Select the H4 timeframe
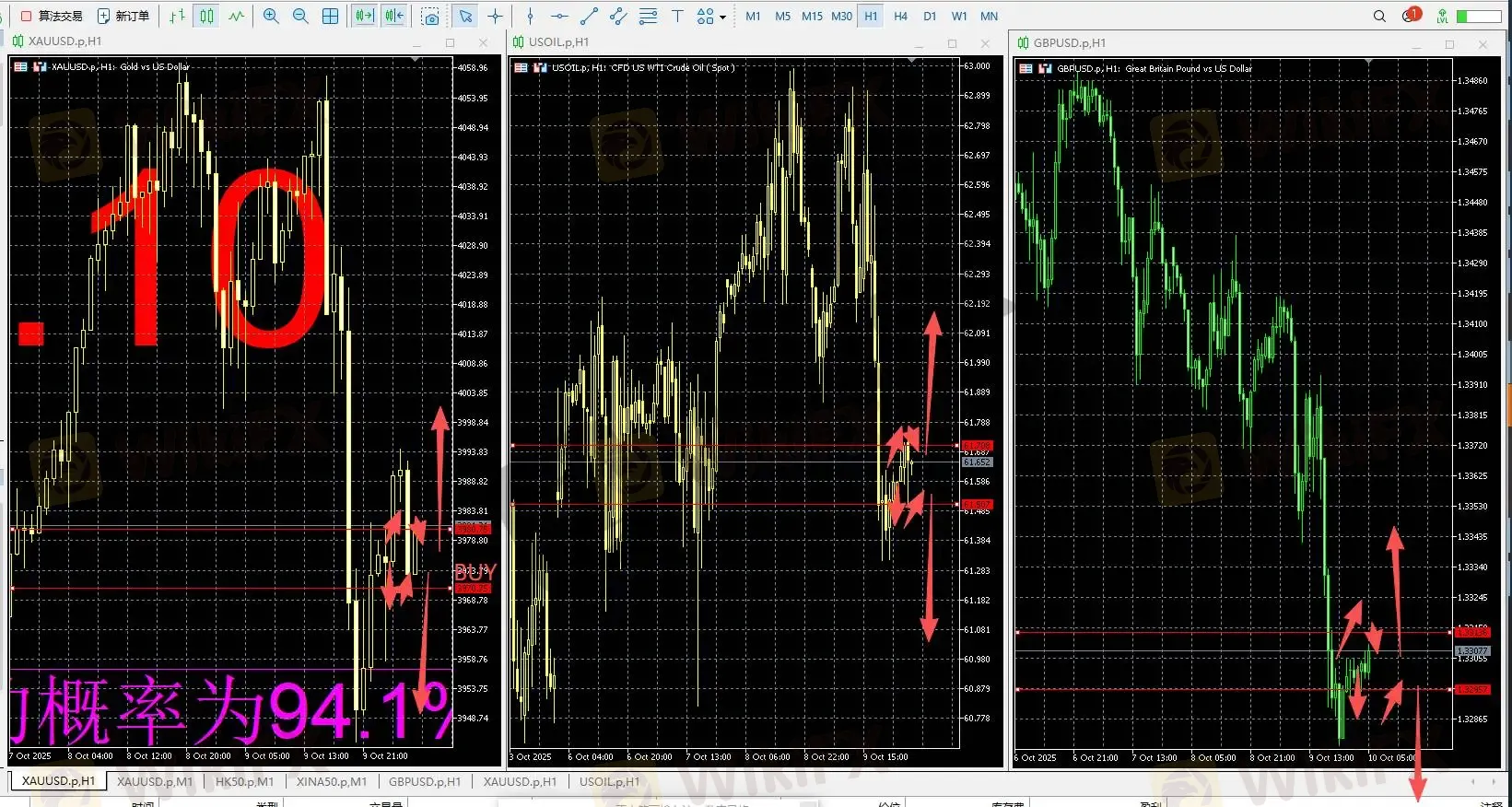Screen dimensions: 1512x807 pos(900,16)
